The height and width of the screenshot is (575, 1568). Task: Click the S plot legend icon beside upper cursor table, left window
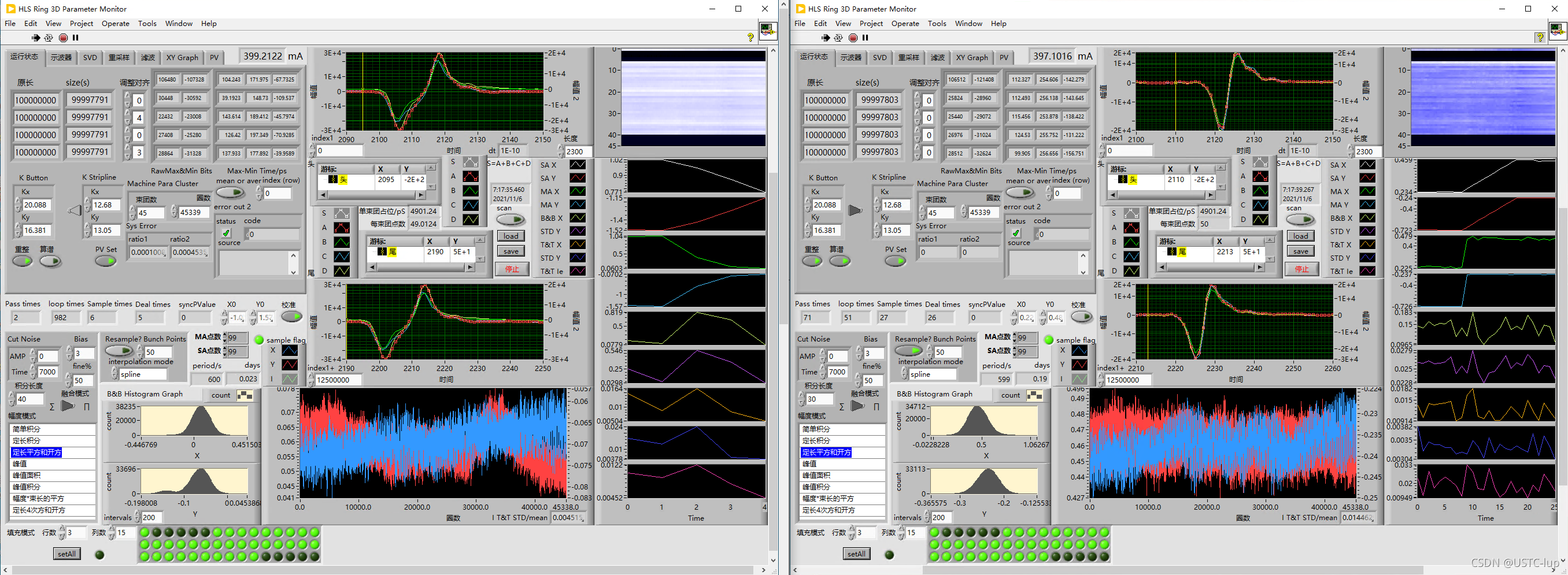pyautogui.click(x=471, y=162)
